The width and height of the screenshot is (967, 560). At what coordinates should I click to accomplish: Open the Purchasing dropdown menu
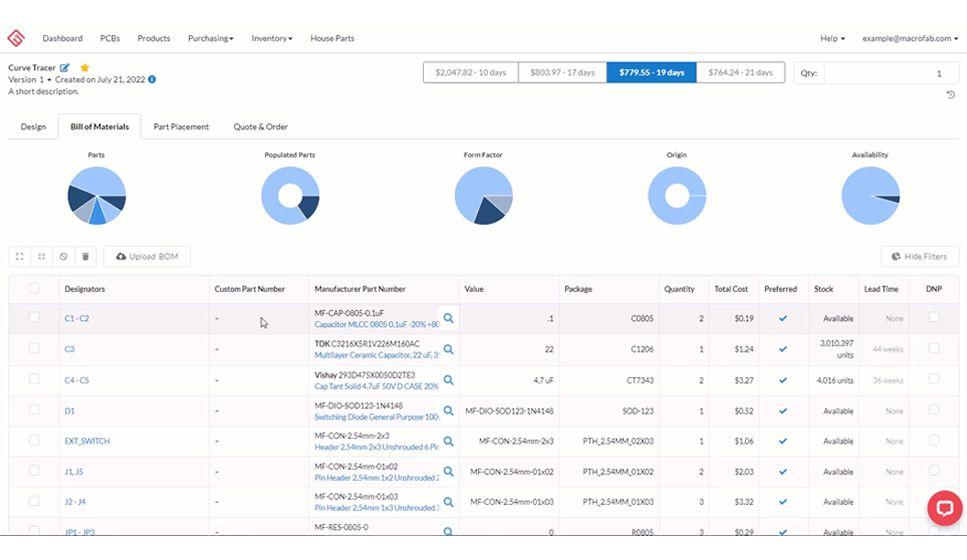(x=210, y=38)
